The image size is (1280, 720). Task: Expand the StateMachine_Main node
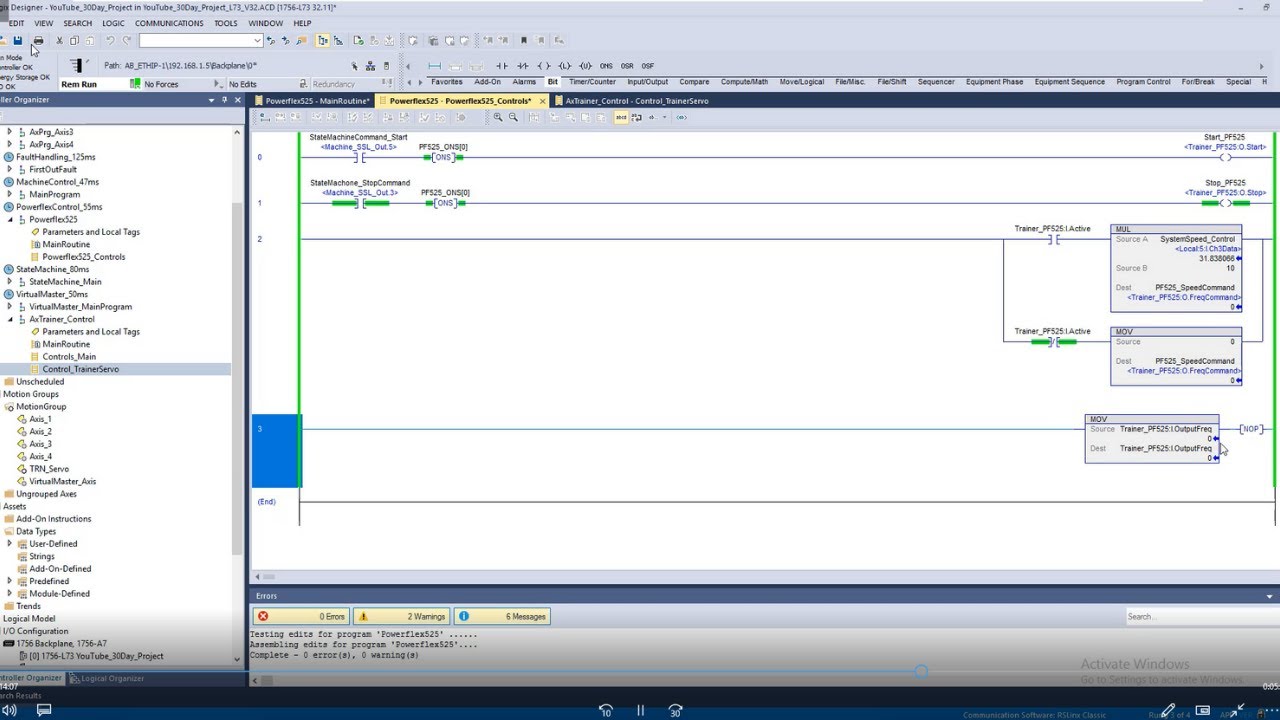click(10, 282)
